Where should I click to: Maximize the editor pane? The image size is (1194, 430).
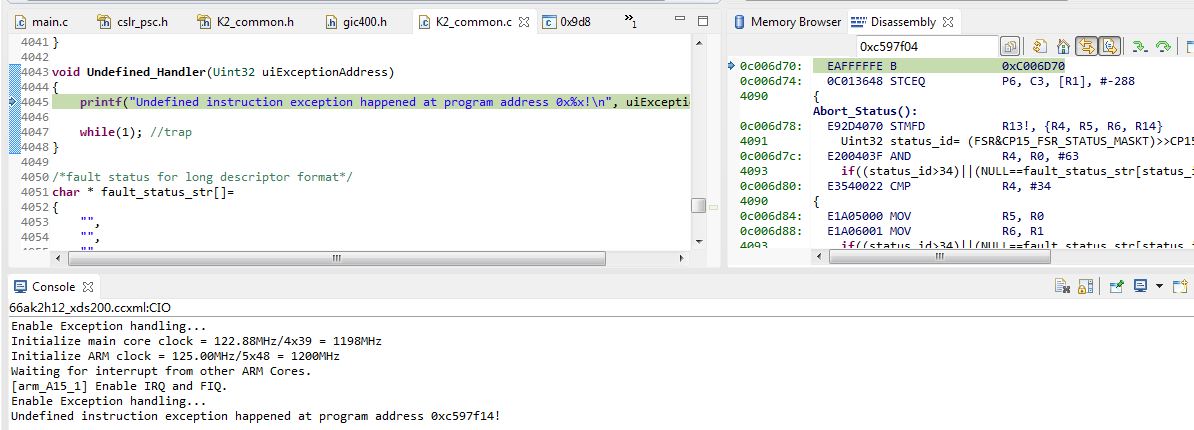point(703,21)
